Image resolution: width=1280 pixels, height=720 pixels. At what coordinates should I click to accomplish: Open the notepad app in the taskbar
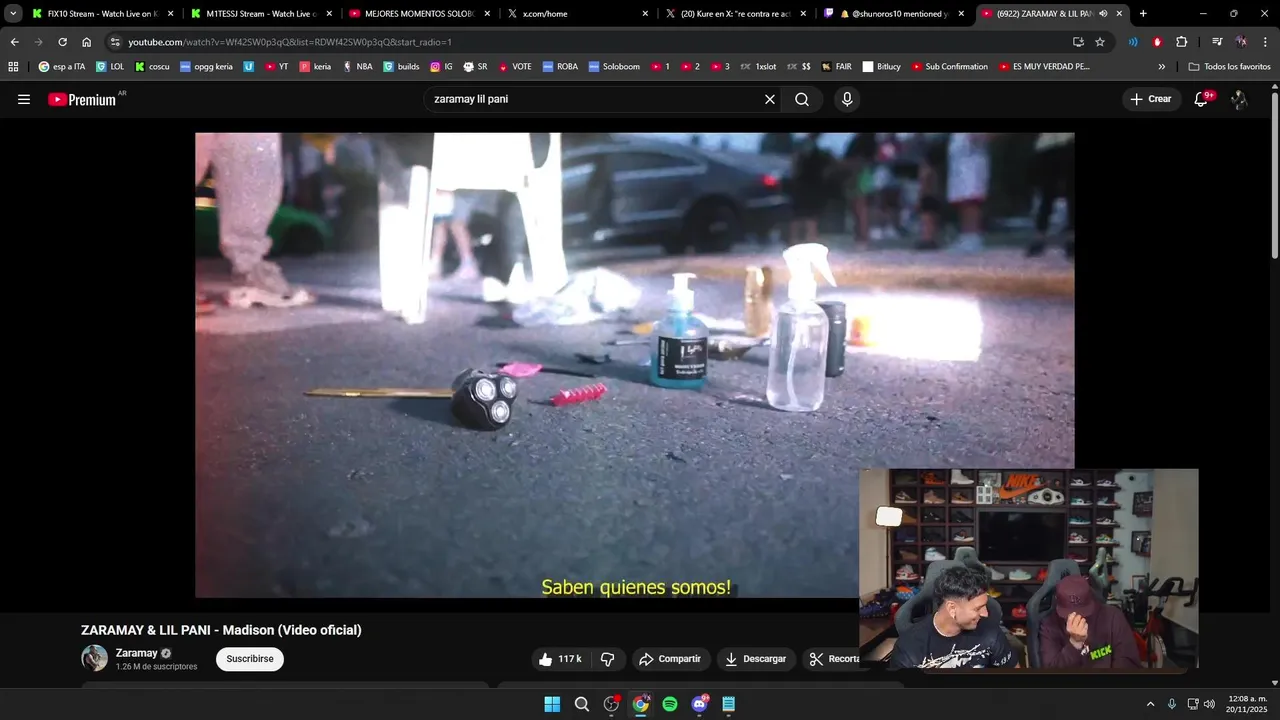(729, 704)
